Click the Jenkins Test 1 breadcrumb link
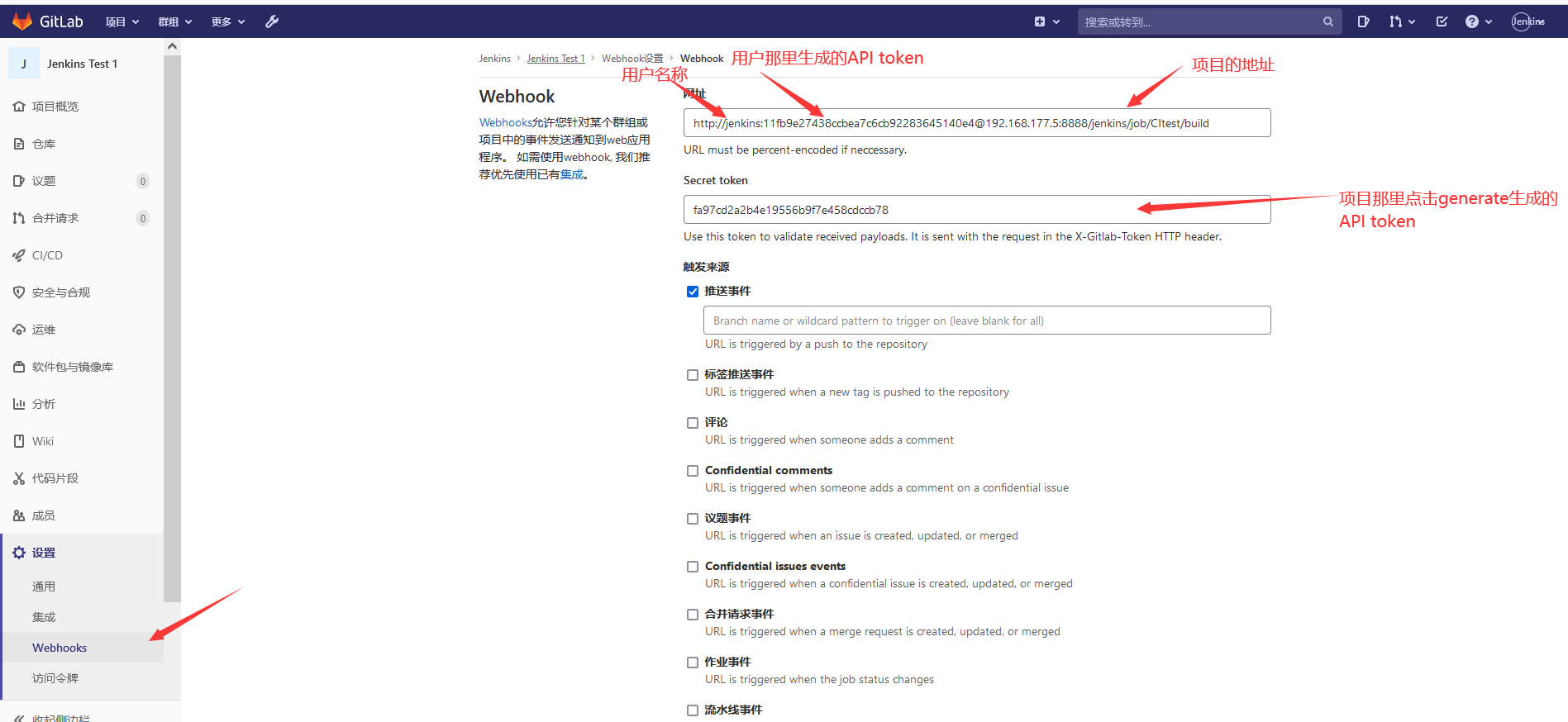 [556, 59]
